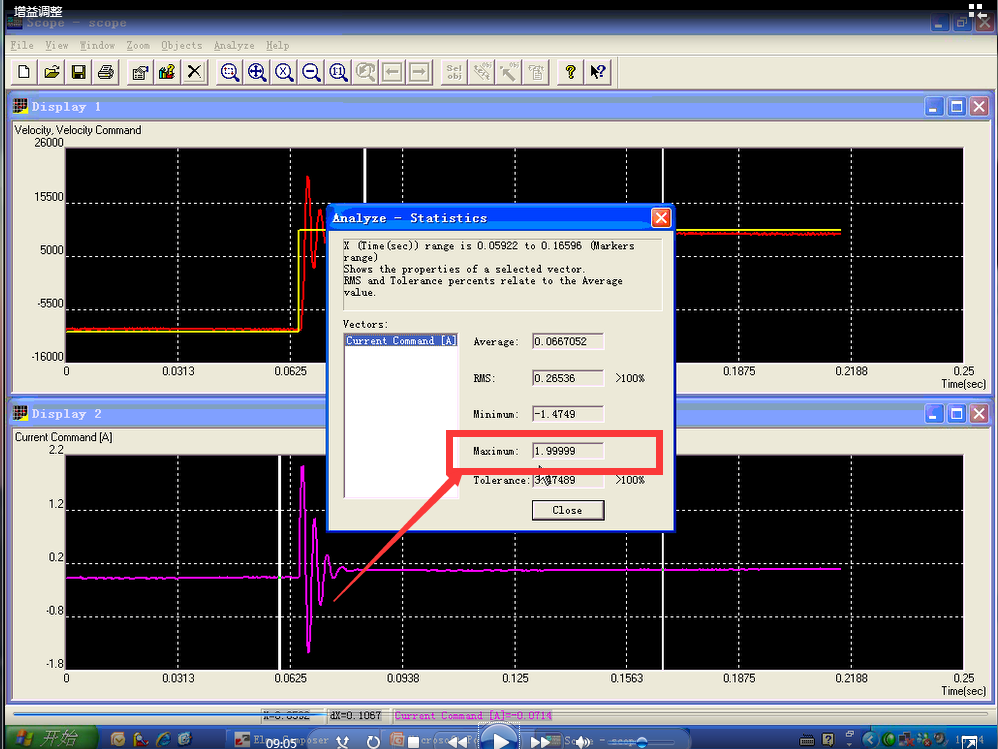Activate the zoom-out tool
The height and width of the screenshot is (749, 998).
pos(311,71)
